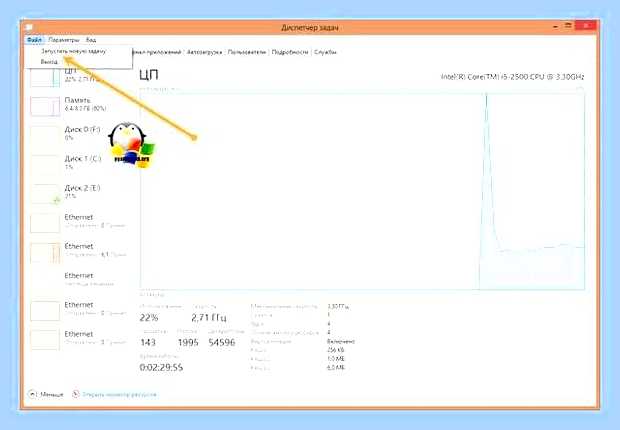The image size is (620, 430).
Task: Select the Память performance item
Action: [x=78, y=104]
